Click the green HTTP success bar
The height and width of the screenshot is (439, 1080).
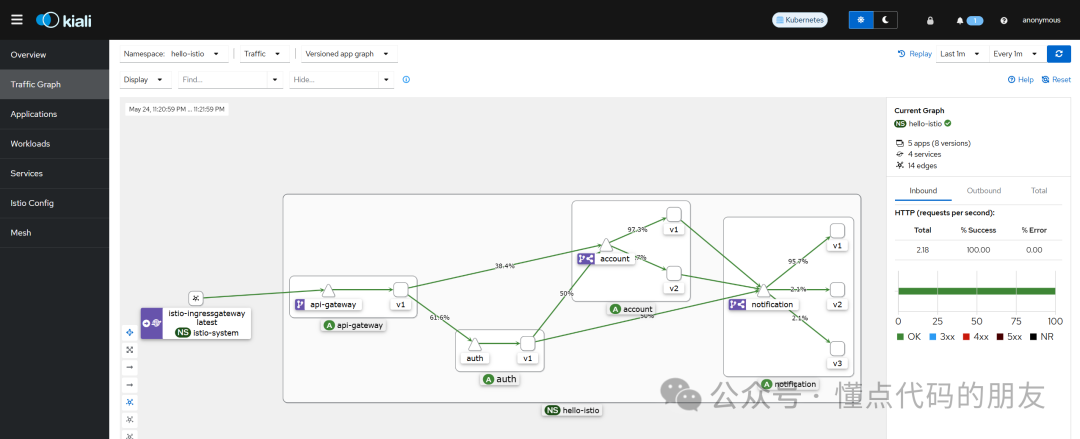click(x=977, y=291)
